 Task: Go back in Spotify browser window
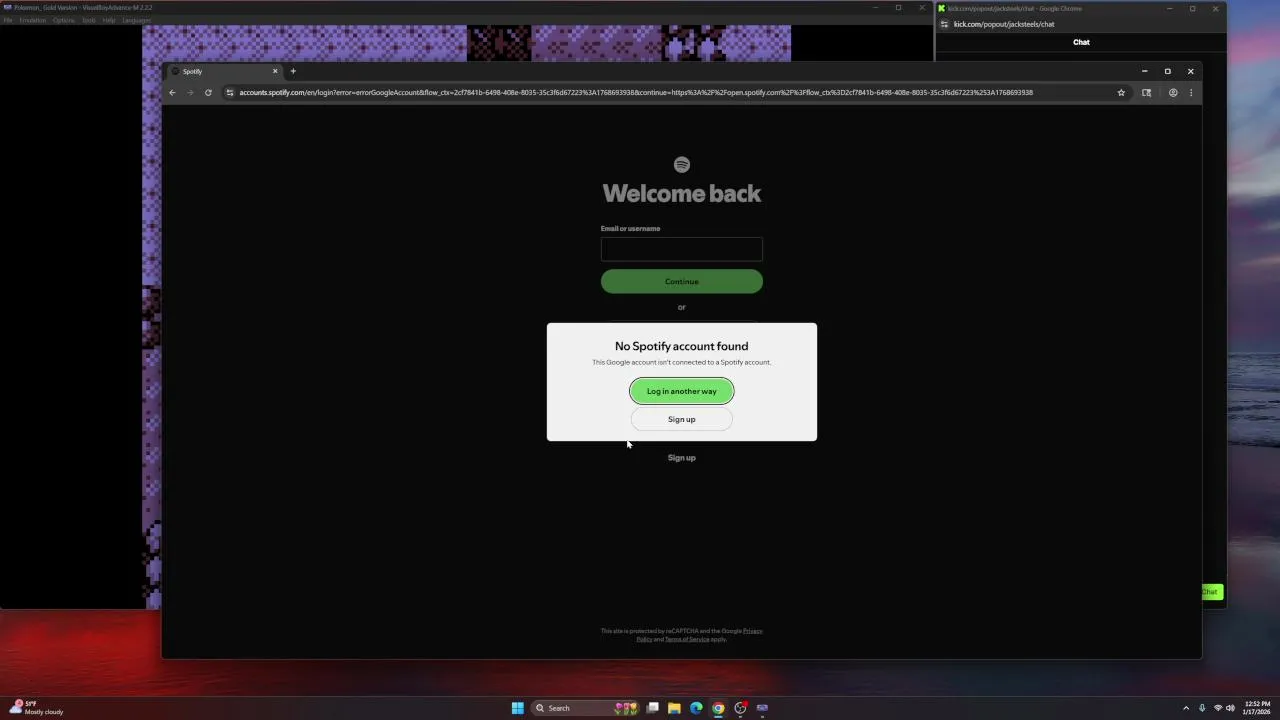point(172,92)
